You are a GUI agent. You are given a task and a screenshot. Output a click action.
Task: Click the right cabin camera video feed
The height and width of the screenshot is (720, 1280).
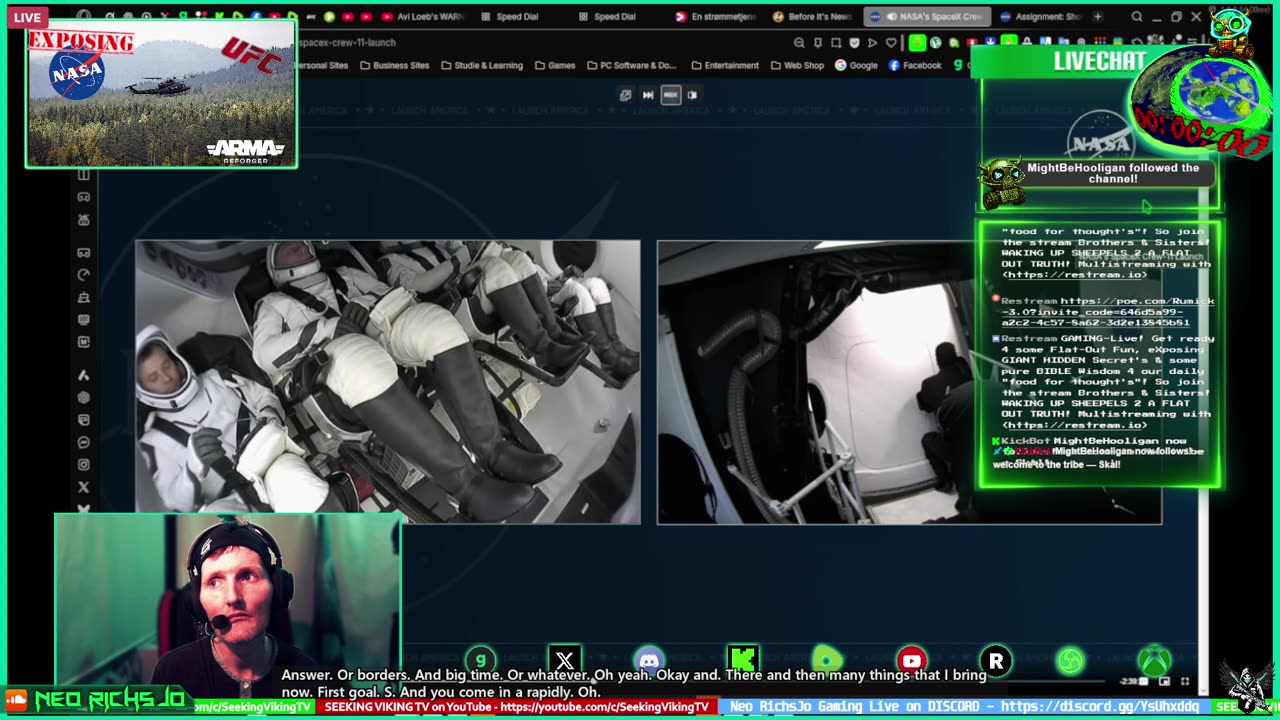(x=815, y=382)
